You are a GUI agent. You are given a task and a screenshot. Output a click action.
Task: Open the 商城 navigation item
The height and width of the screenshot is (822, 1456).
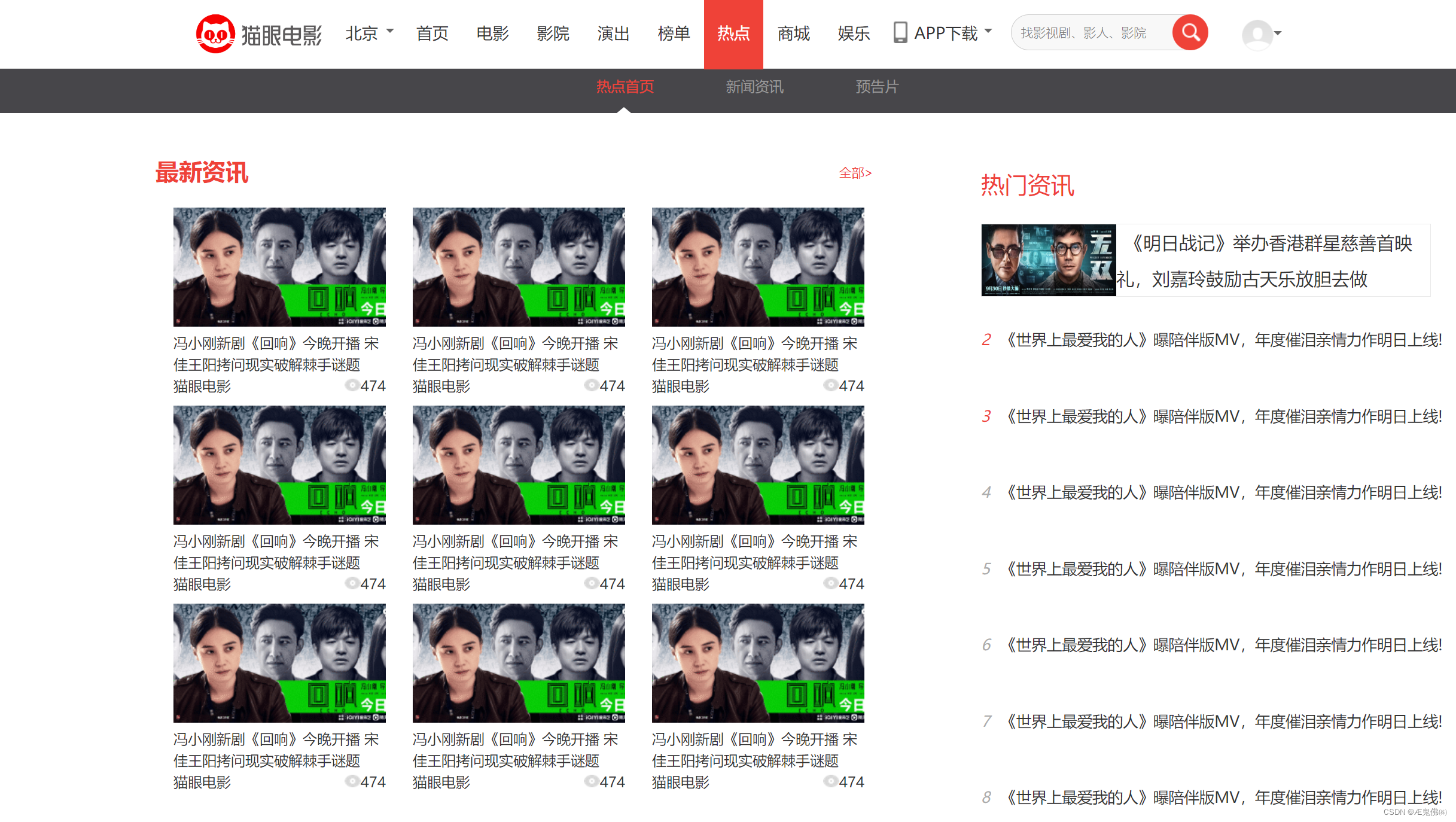793,33
